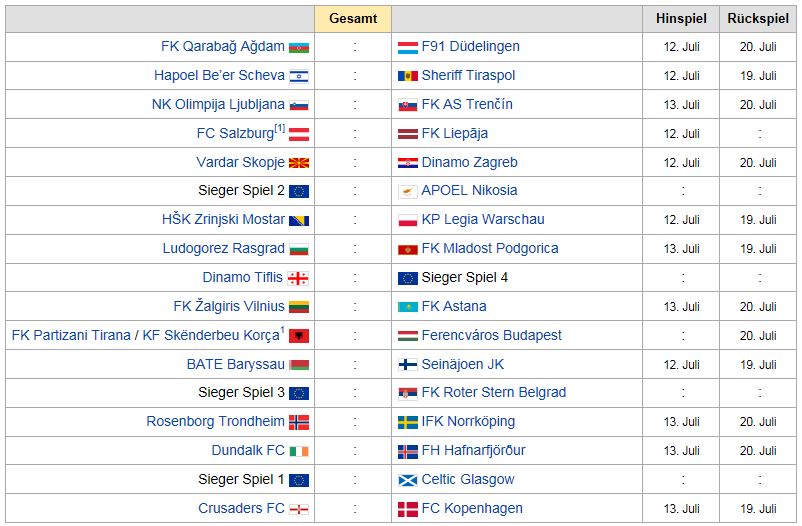
Task: Click the Azerbaijan flag beside FK Qarabağ Ağdam
Action: pyautogui.click(x=299, y=47)
